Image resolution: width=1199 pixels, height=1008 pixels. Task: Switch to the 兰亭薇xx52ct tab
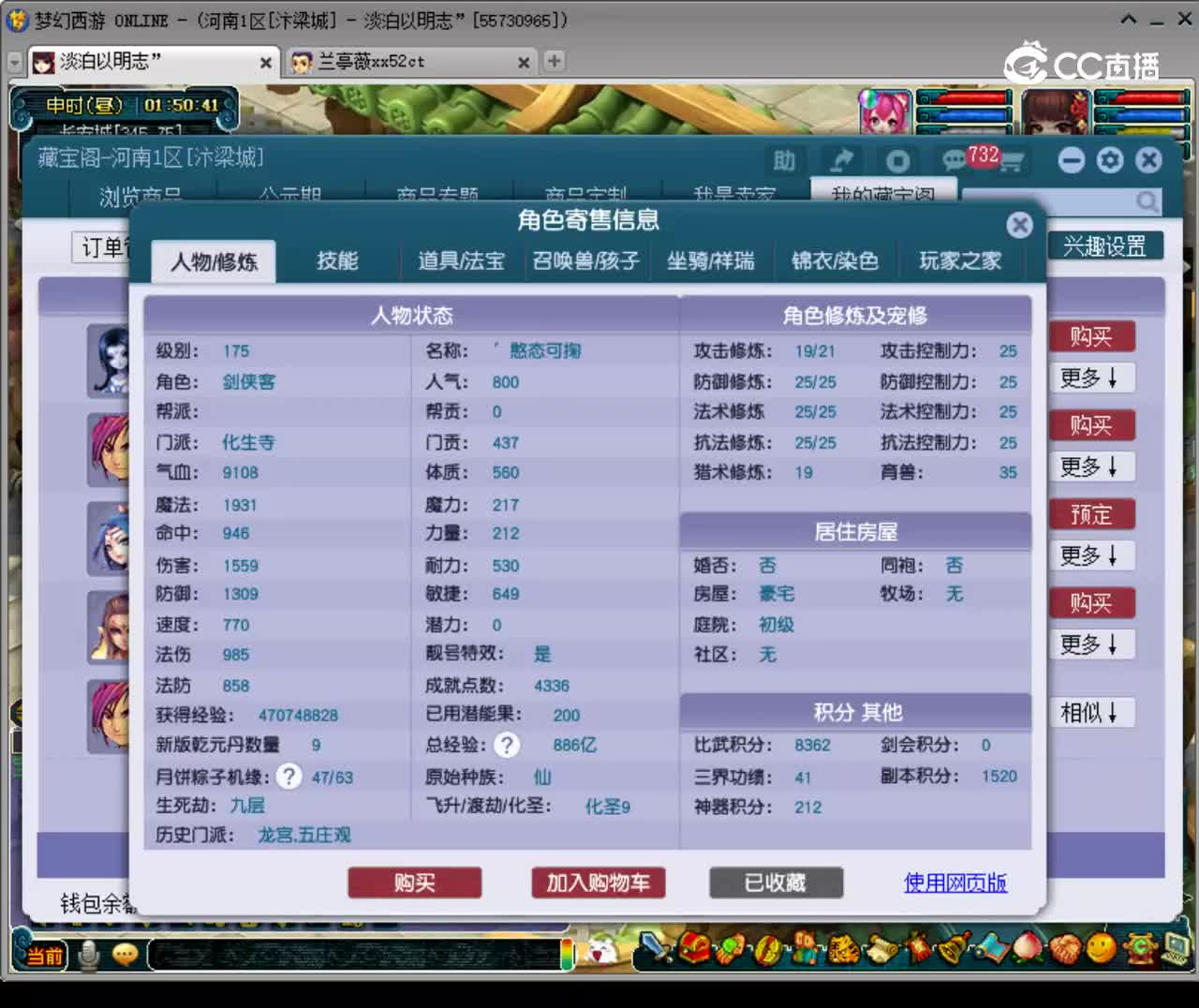(411, 62)
